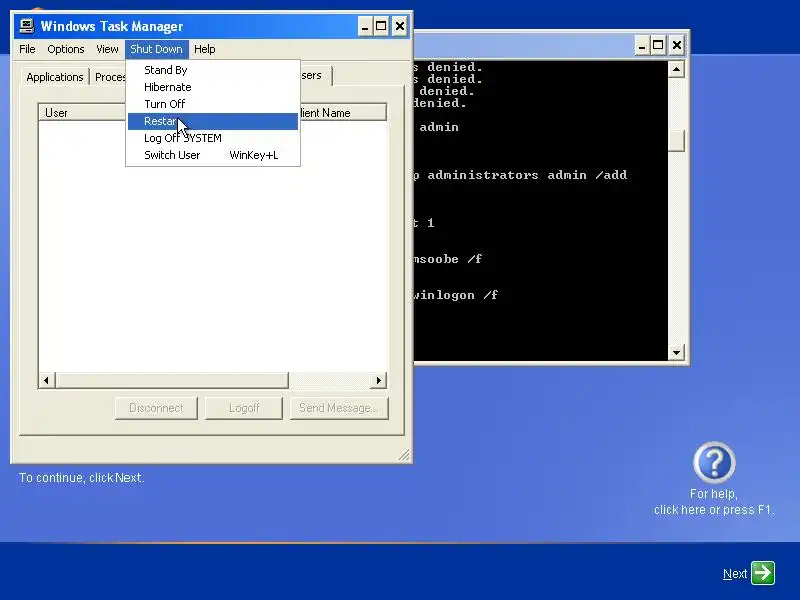Viewport: 800px width, 600px height.
Task: Maximize the Task Manager window
Action: pos(381,26)
